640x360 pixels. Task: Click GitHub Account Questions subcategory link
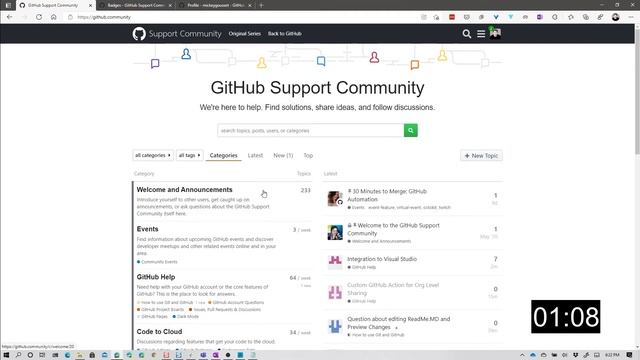coord(238,302)
